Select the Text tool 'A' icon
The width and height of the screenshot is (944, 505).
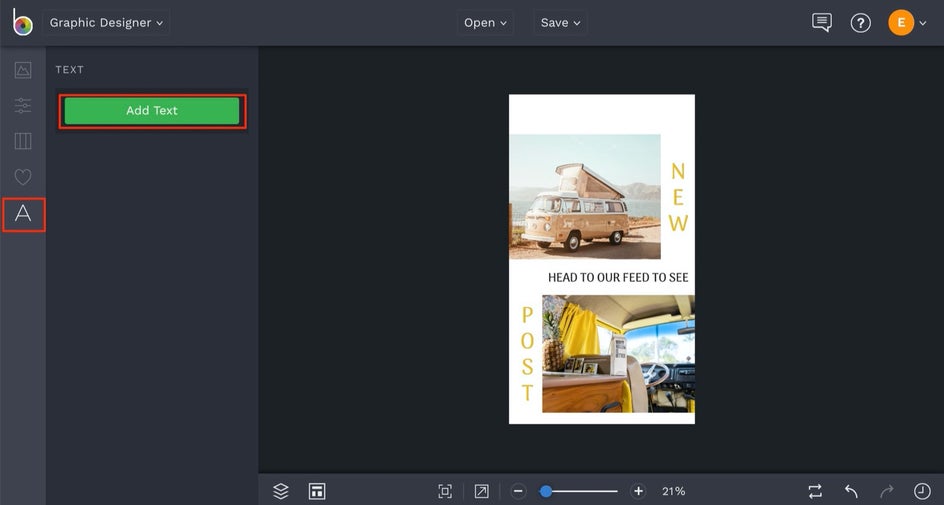[23, 214]
